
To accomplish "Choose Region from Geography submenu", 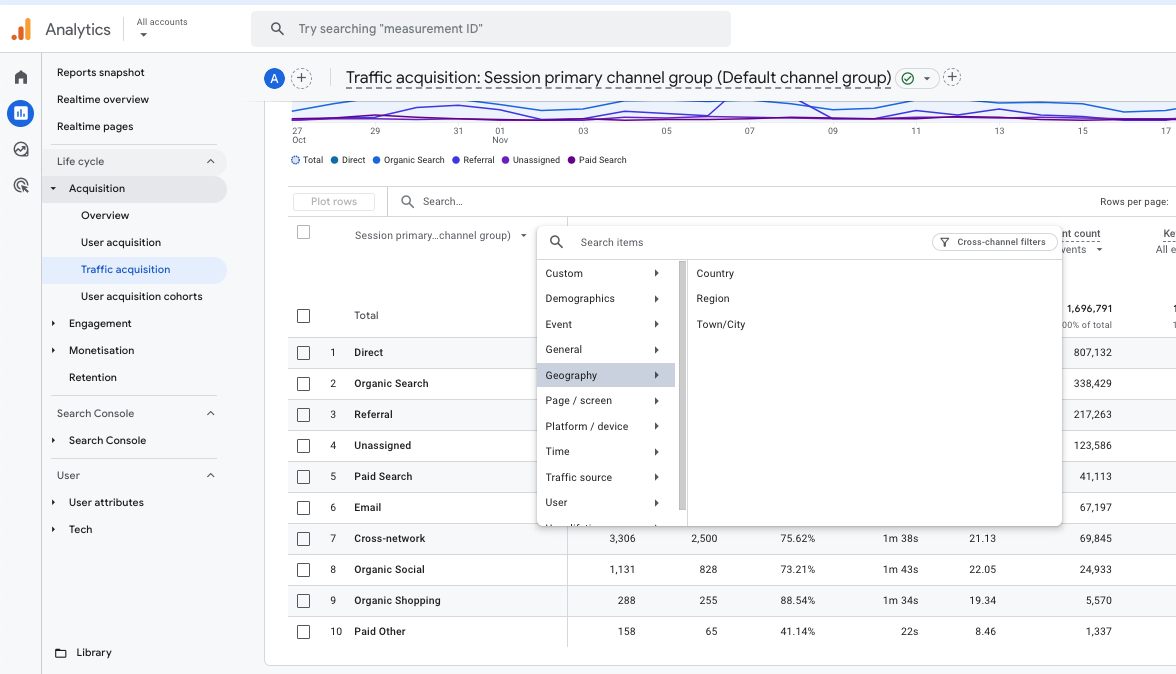I will [x=712, y=298].
